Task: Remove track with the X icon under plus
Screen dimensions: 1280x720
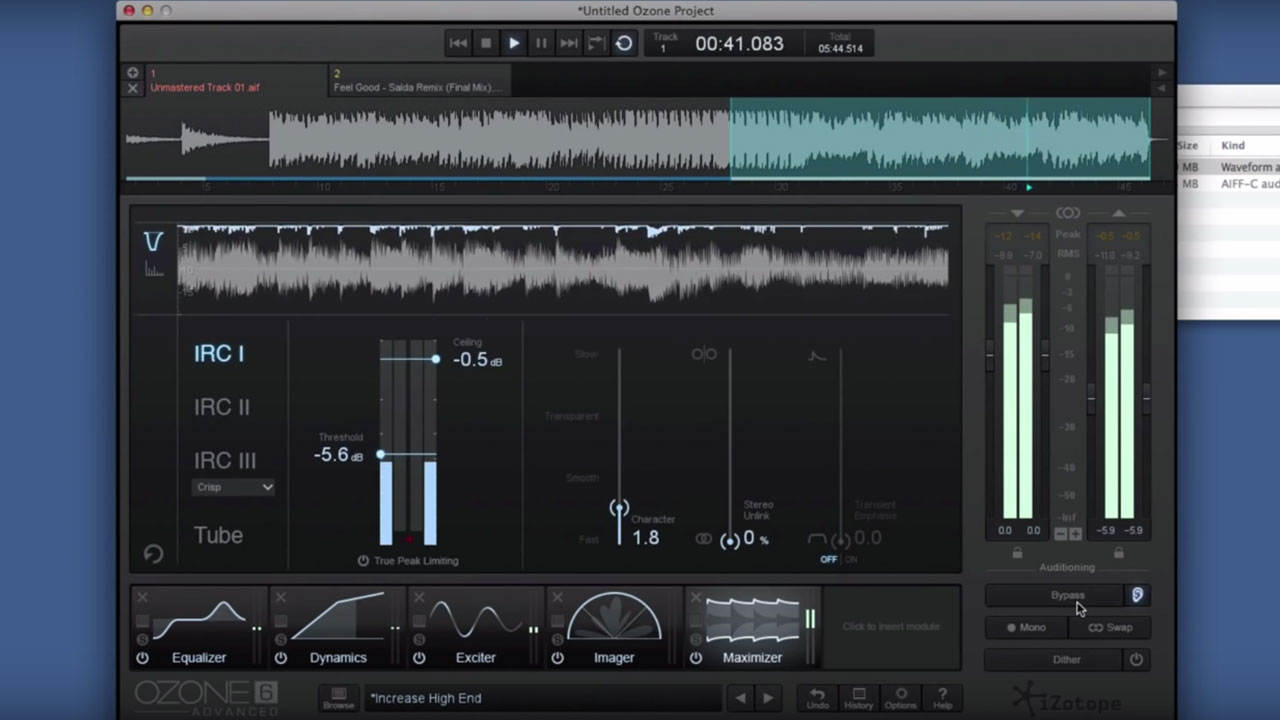Action: pos(132,88)
